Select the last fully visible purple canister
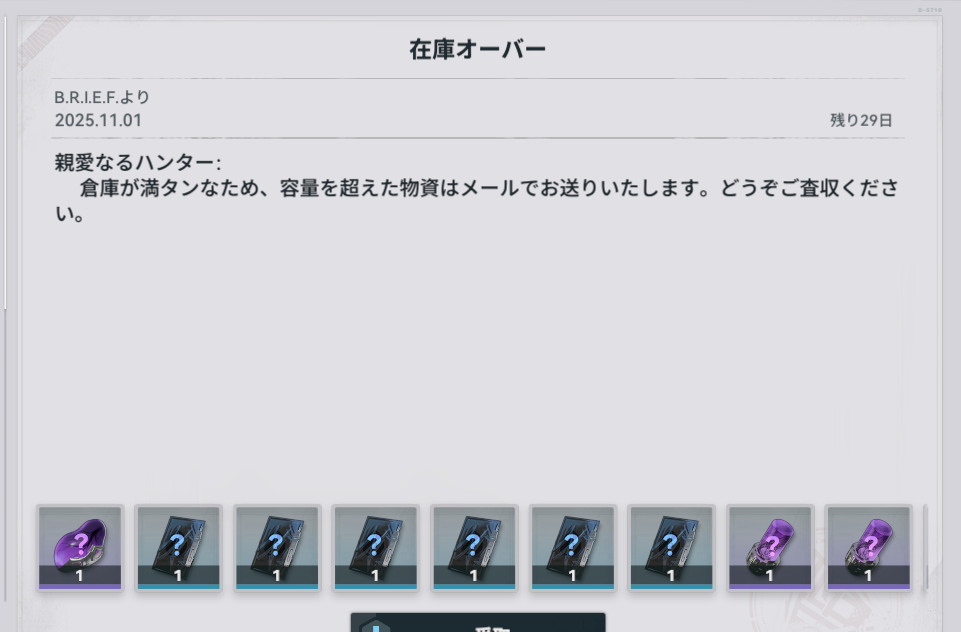This screenshot has height=632, width=961. (869, 547)
